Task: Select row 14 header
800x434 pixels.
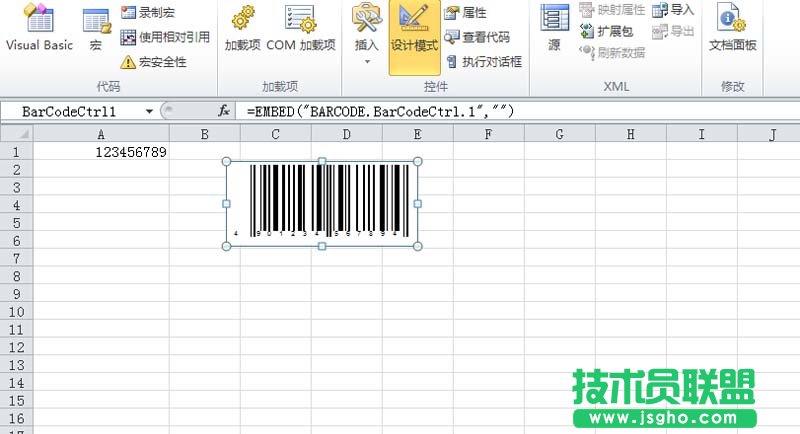Action: point(16,382)
